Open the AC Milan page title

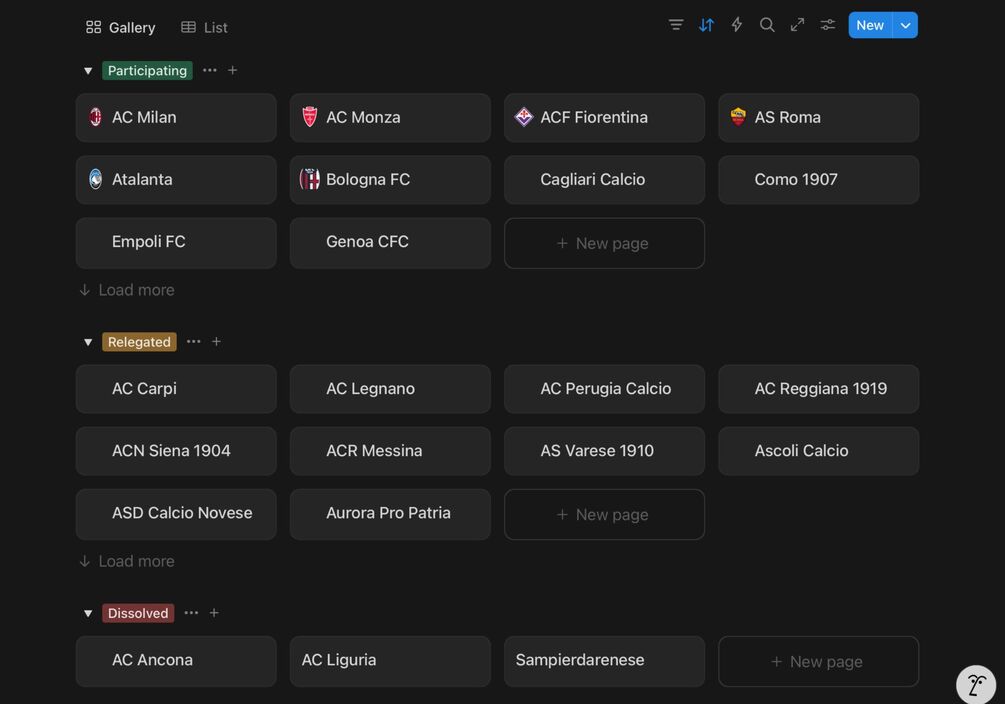pos(144,117)
